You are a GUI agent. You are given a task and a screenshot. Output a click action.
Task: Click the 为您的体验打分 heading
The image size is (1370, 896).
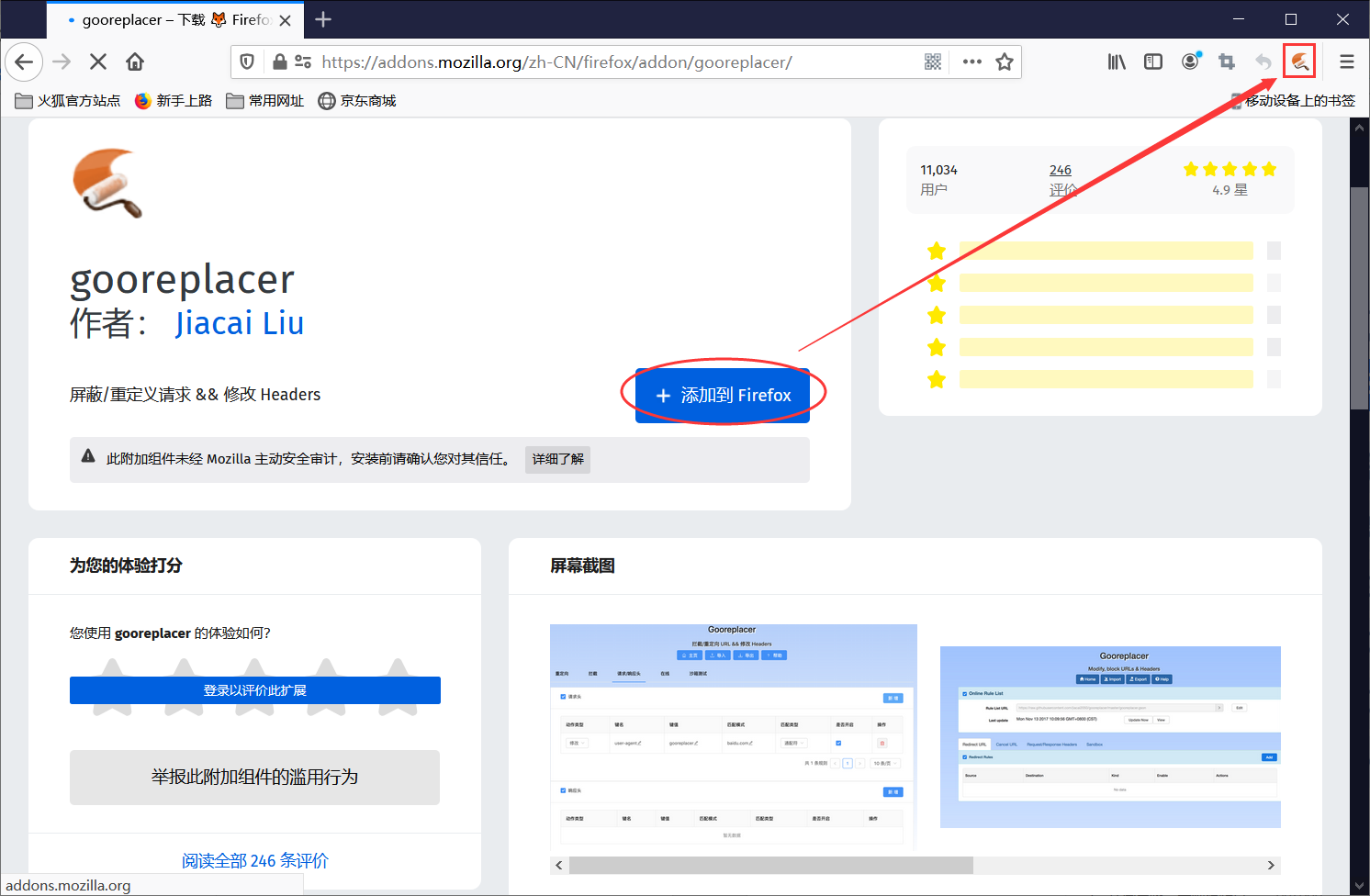click(x=126, y=566)
